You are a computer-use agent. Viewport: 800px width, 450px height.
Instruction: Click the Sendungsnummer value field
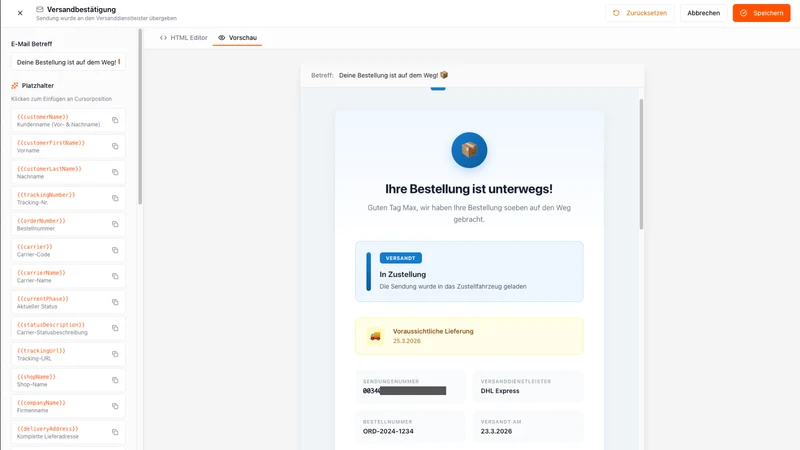point(404,391)
